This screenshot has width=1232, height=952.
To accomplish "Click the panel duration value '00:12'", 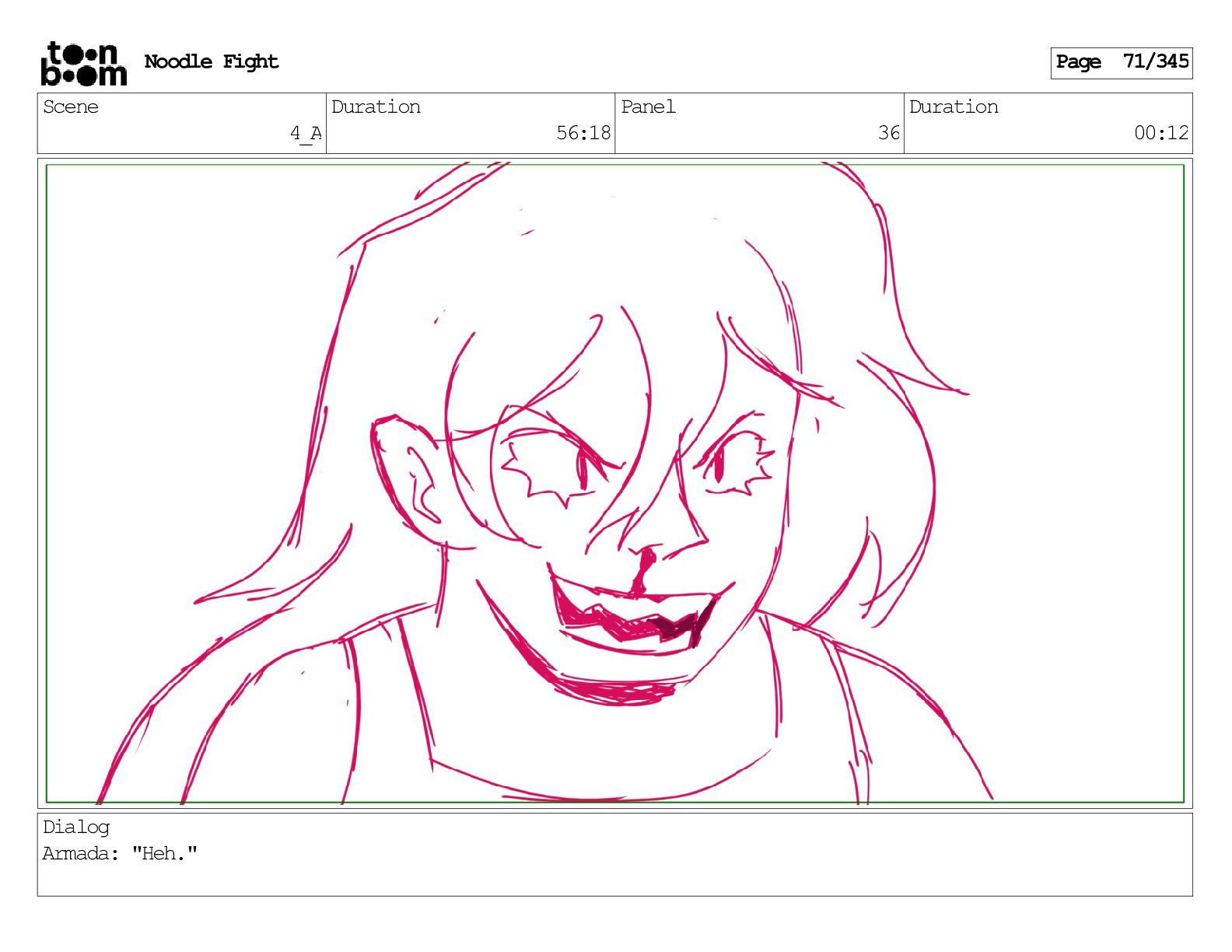I will (1161, 133).
